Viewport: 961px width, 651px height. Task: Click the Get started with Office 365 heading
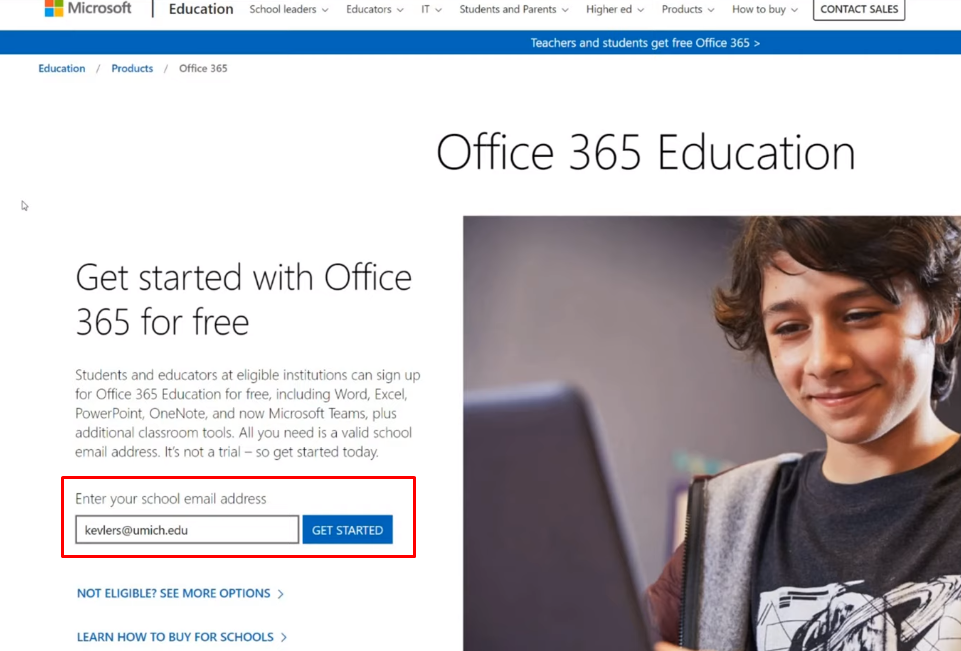[x=243, y=300]
